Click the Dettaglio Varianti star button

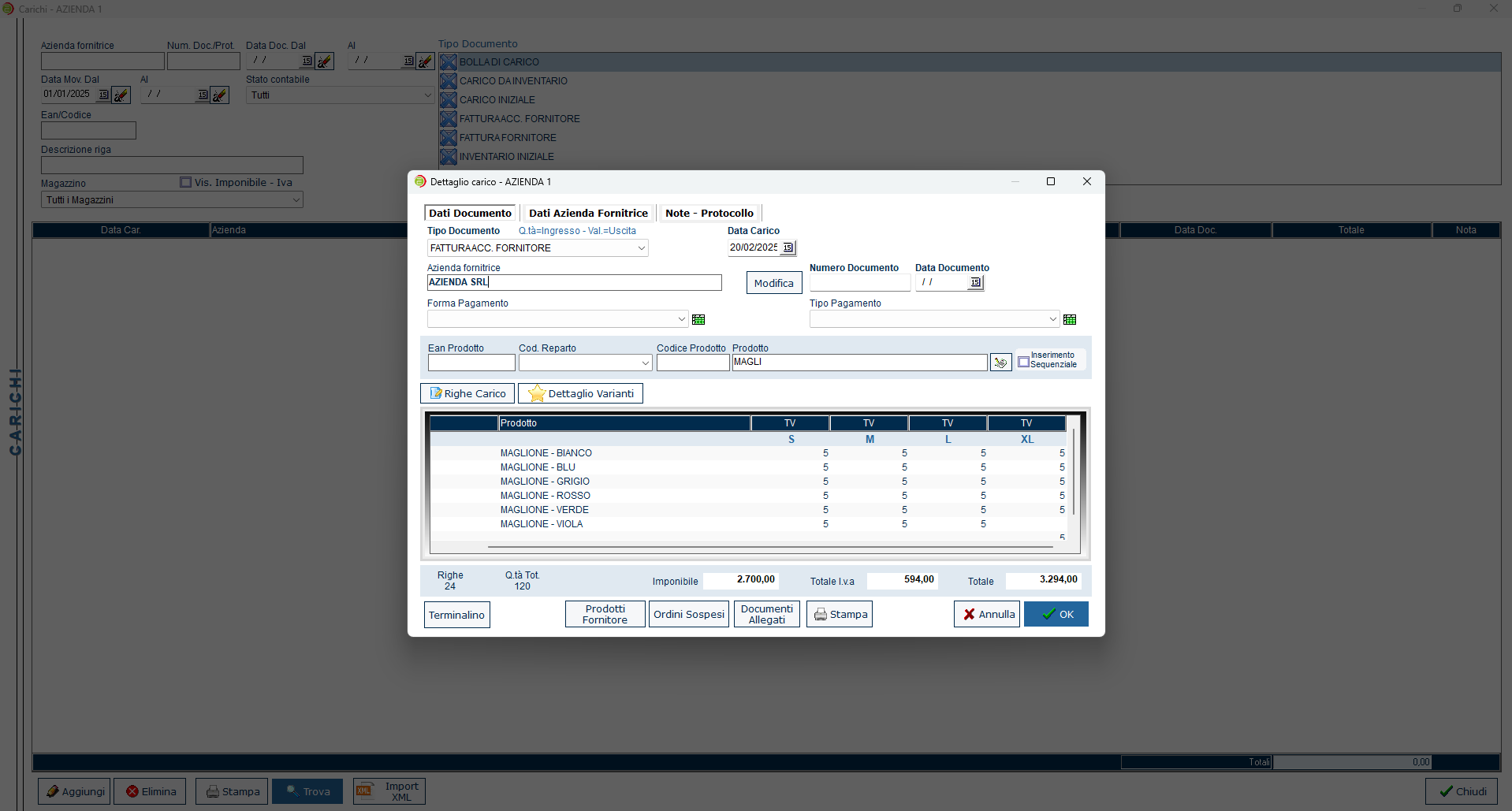coord(580,393)
